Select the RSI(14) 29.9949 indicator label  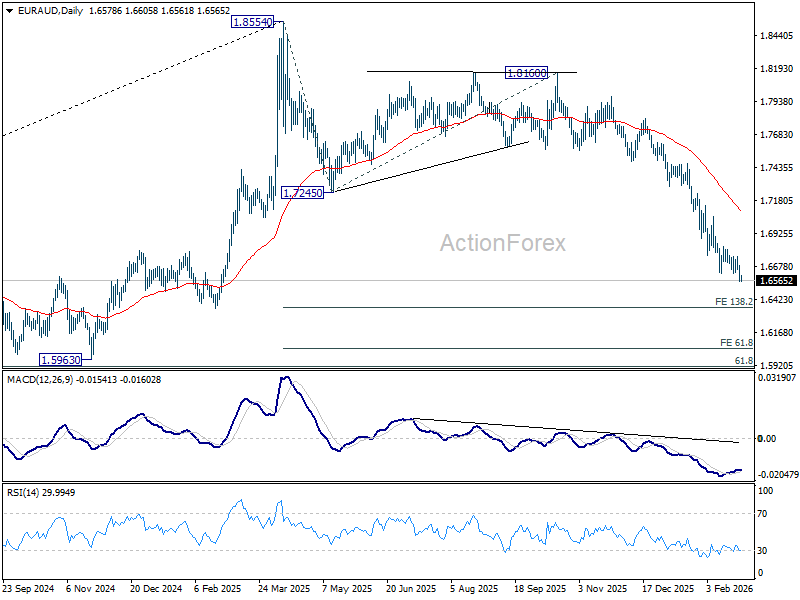[41, 493]
